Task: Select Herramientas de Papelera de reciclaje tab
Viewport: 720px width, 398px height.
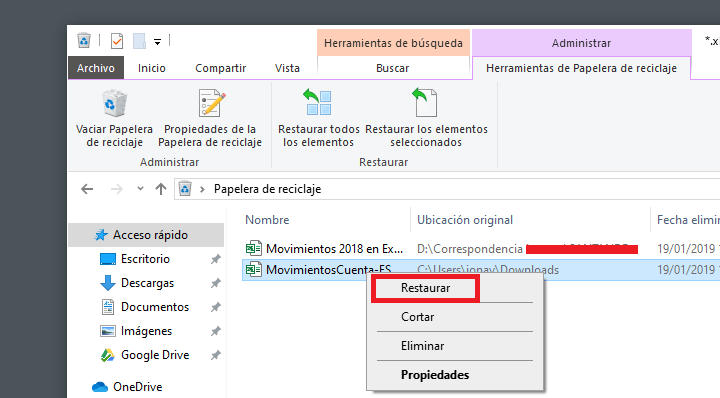Action: pyautogui.click(x=581, y=68)
